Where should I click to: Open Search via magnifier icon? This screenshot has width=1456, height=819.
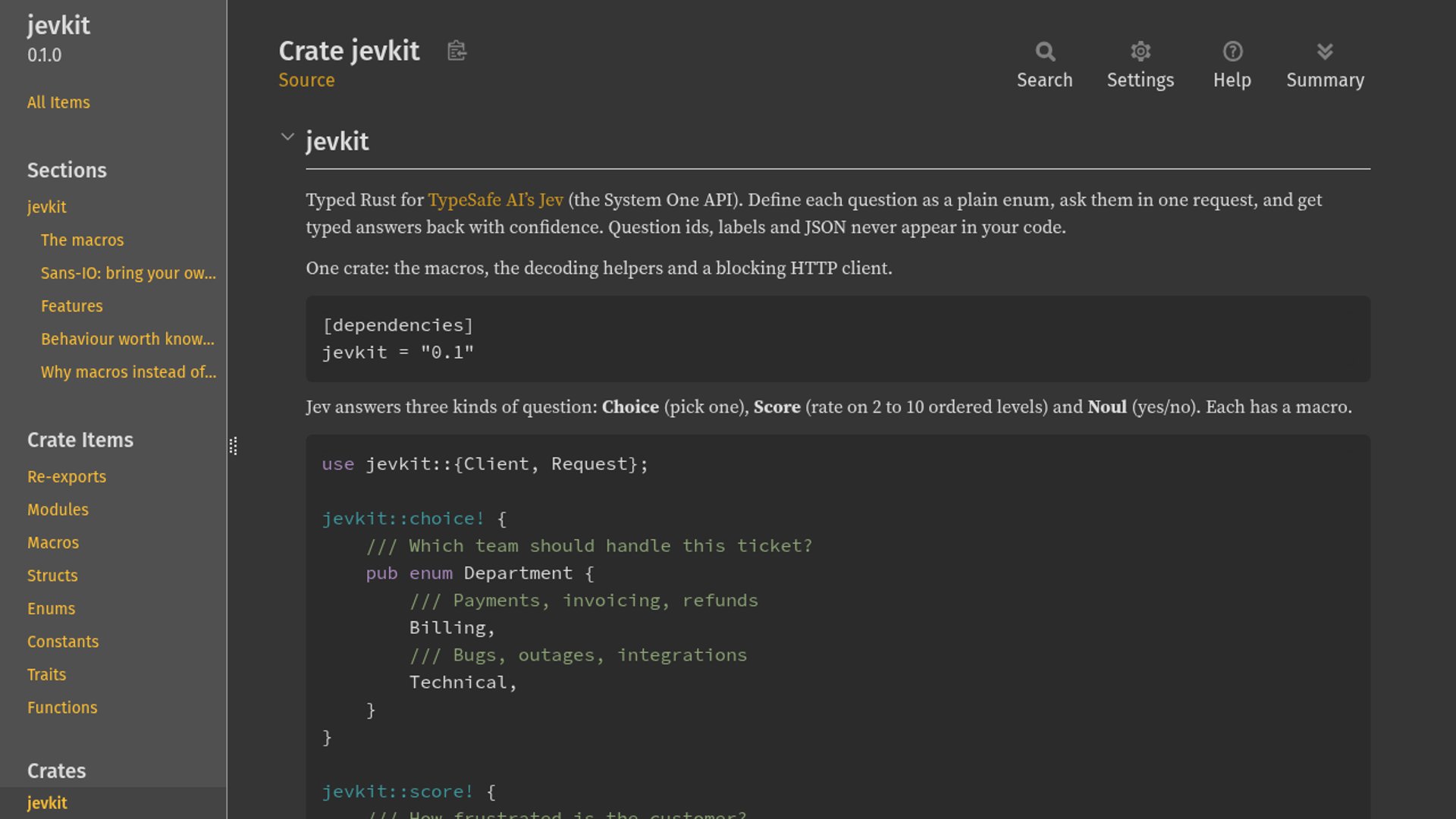coord(1045,52)
